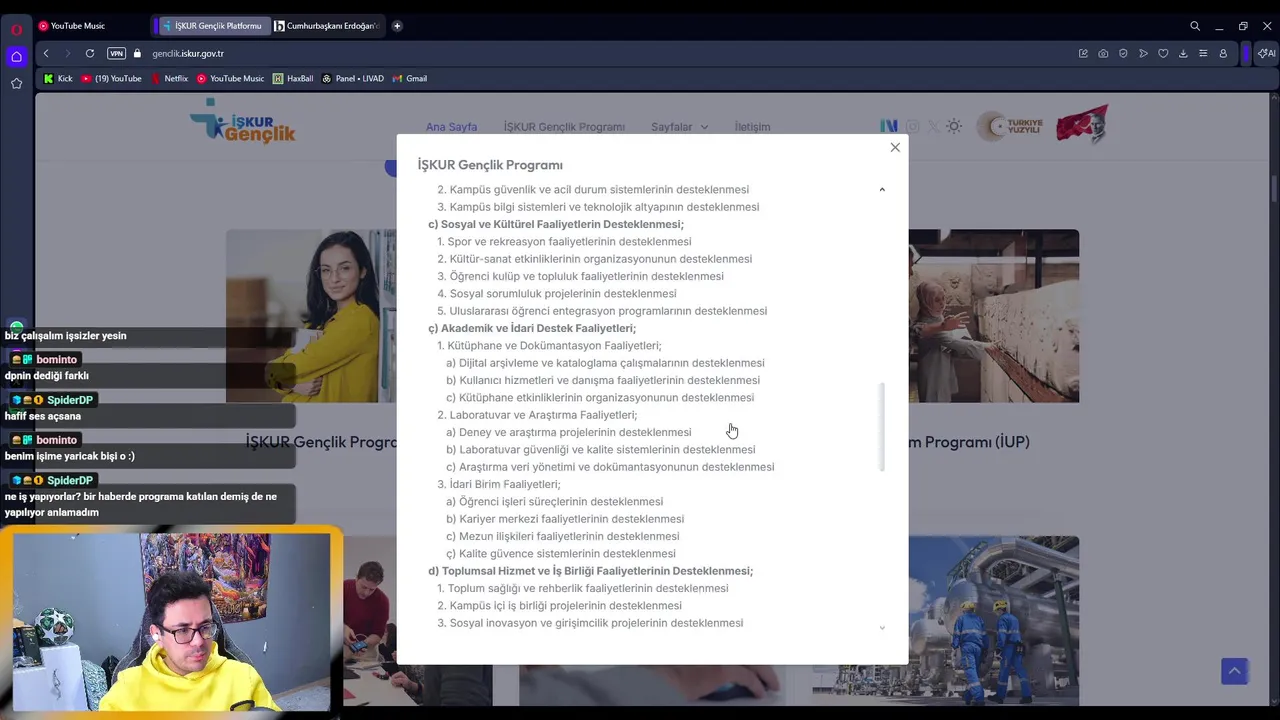Toggle light theme sun icon
The height and width of the screenshot is (720, 1280).
(x=954, y=126)
